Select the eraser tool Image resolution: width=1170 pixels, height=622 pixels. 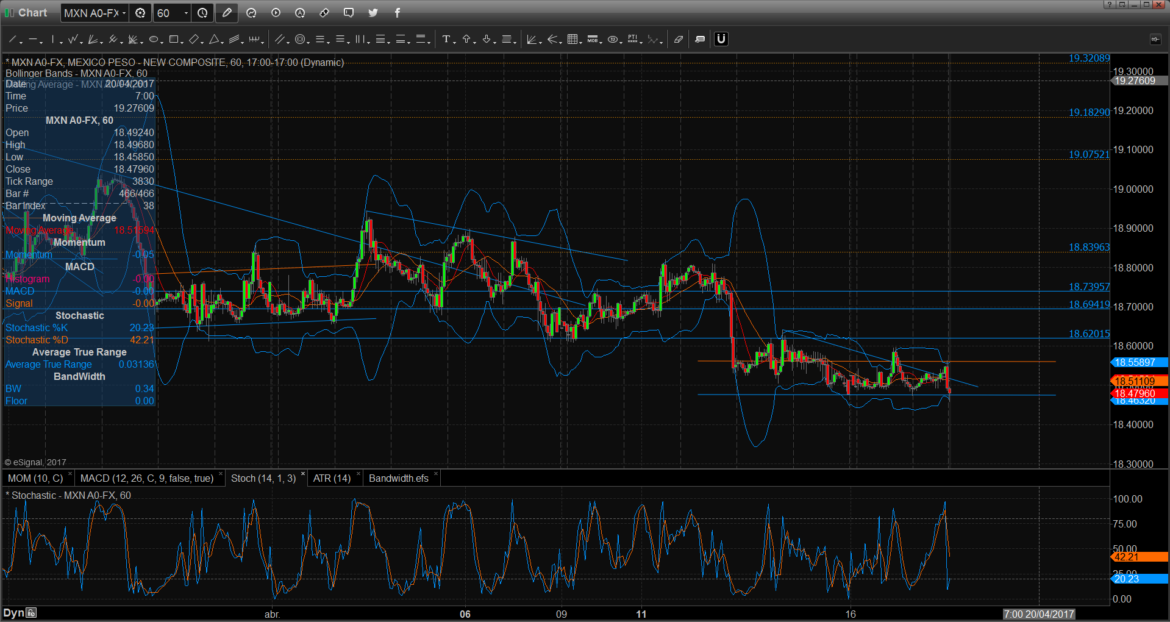click(678, 39)
